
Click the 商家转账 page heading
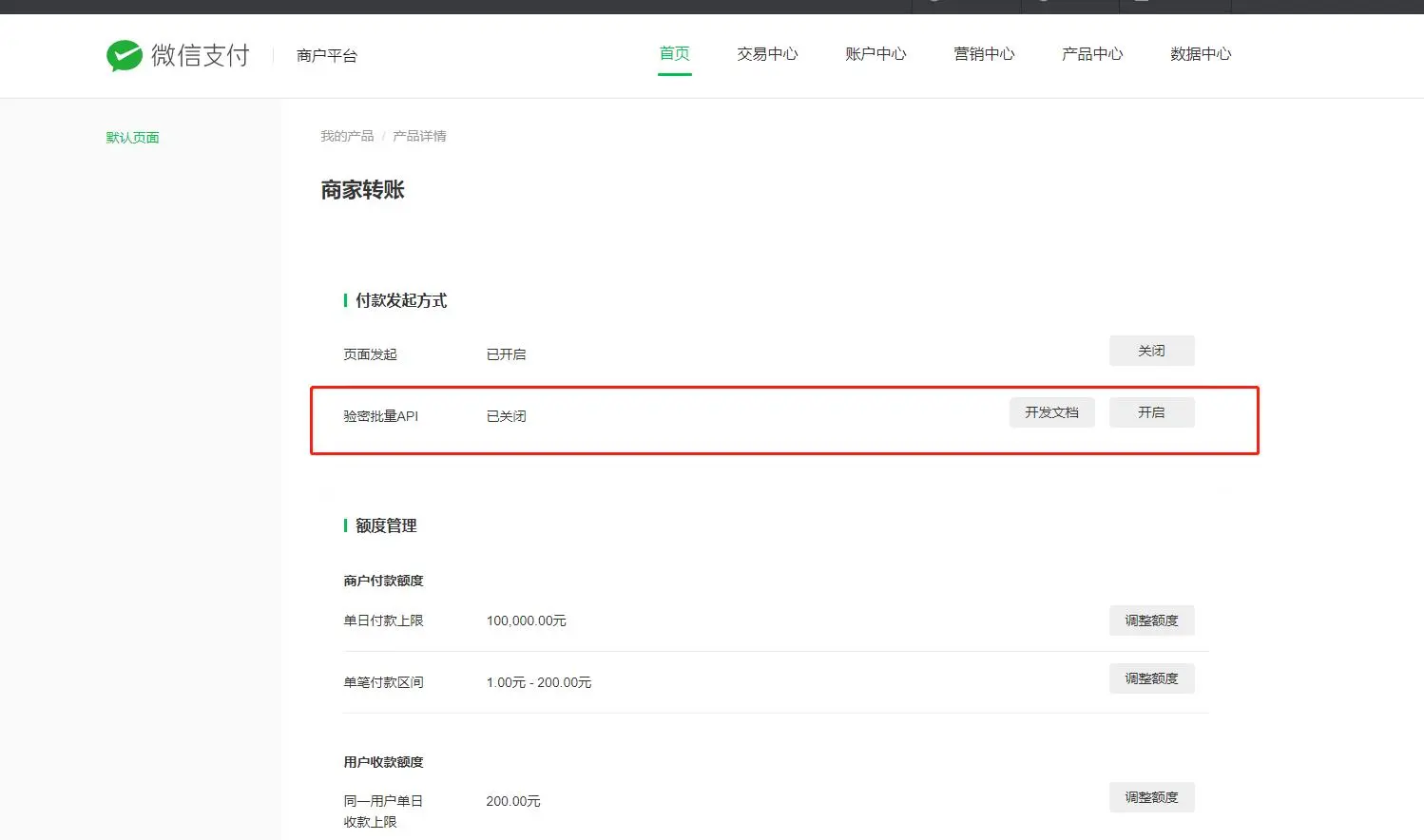363,190
